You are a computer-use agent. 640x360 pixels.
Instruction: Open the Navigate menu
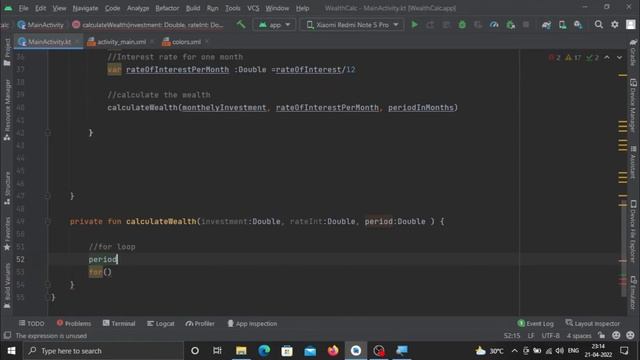(x=85, y=8)
